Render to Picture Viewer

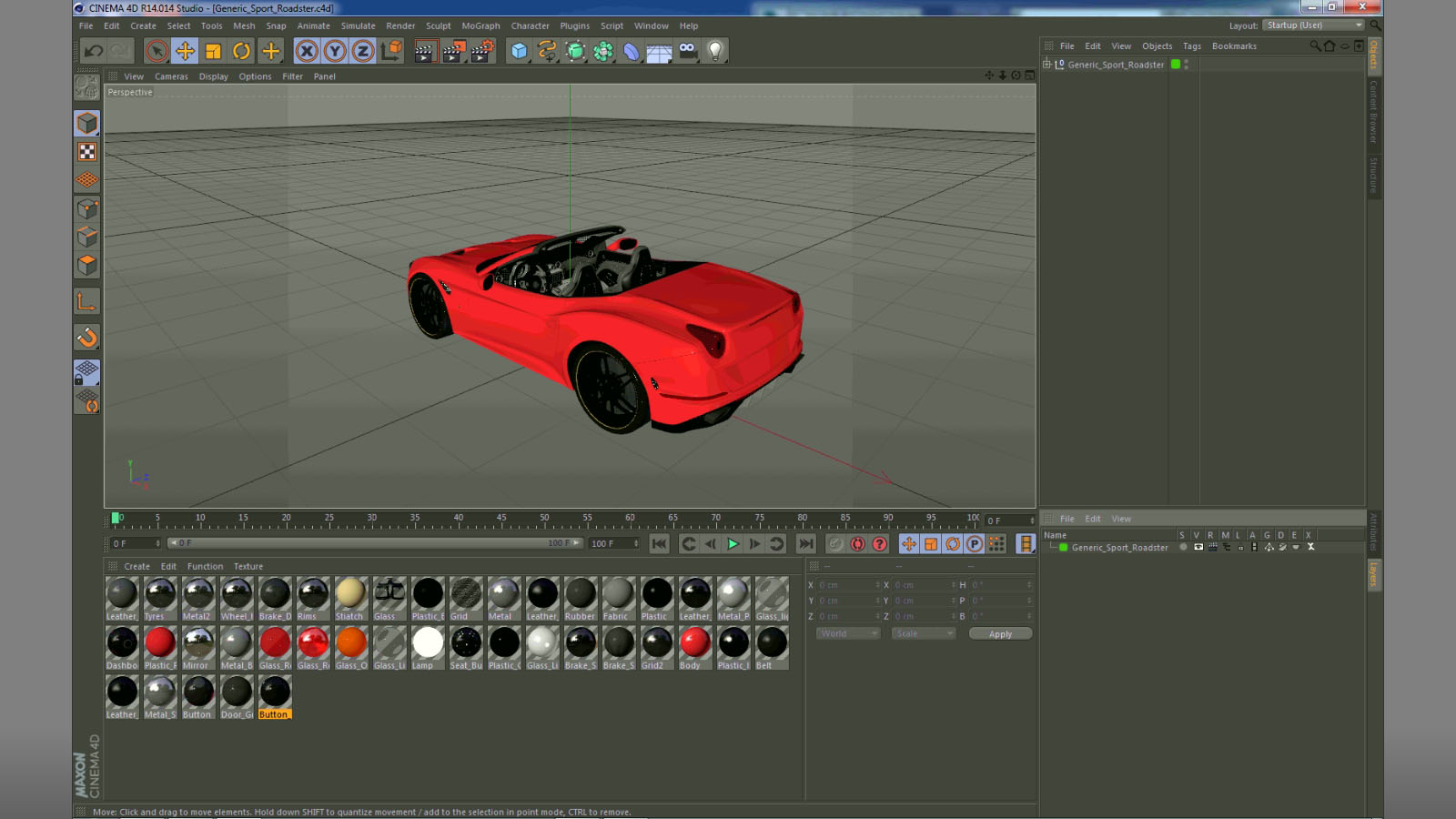click(453, 51)
